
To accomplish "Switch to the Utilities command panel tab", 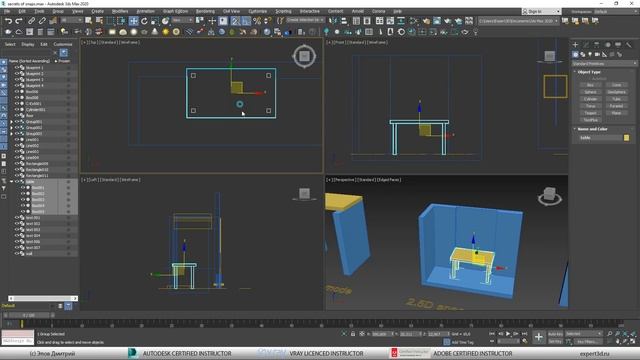I will click(629, 44).
